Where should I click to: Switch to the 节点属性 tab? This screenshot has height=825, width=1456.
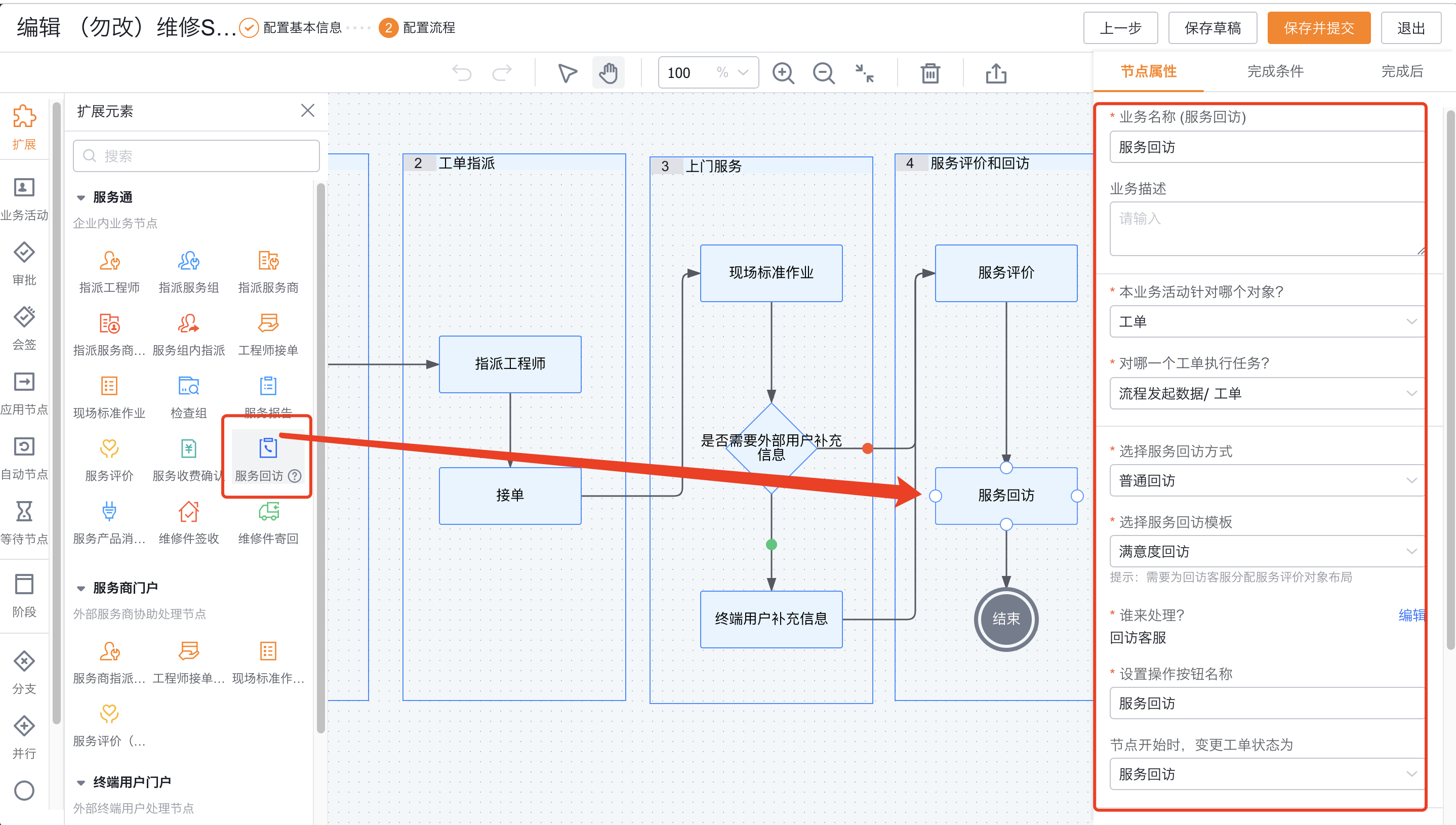point(1148,72)
